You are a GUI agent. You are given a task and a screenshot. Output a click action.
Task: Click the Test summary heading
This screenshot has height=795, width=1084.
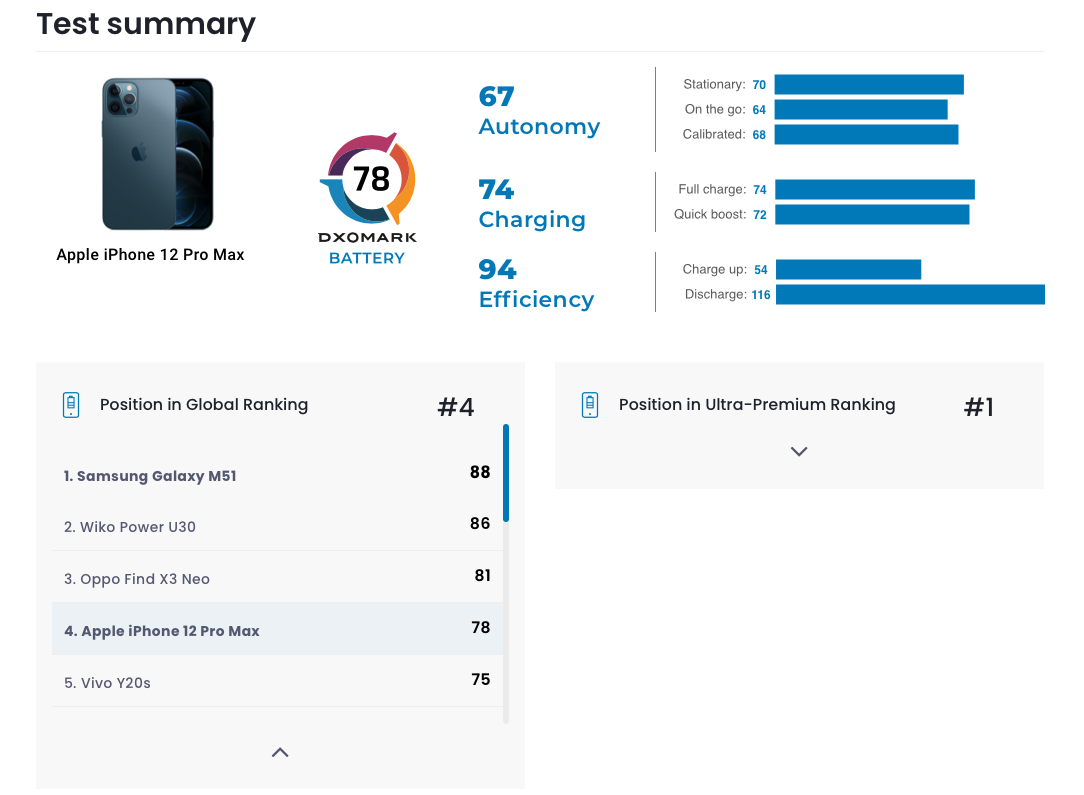coord(146,24)
